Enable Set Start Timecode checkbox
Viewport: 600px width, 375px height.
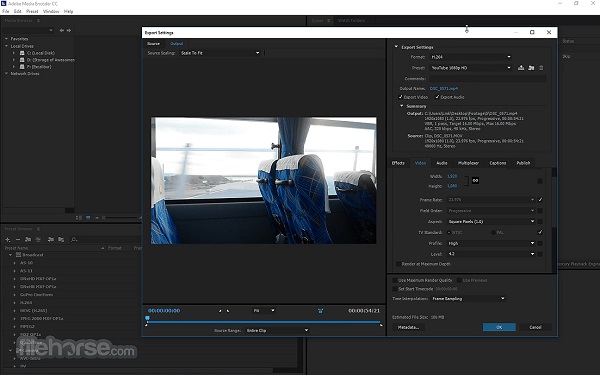[x=395, y=289]
